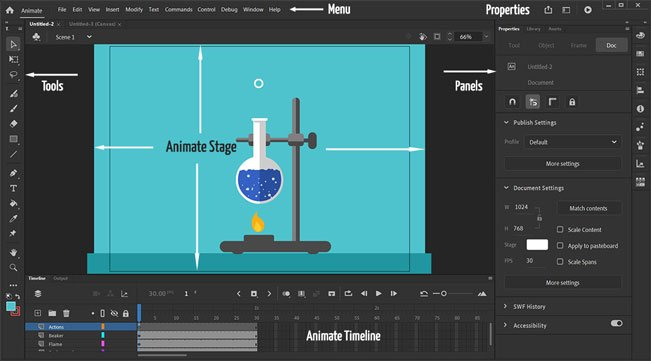Play the timeline animation
Image resolution: width=651 pixels, height=361 pixels.
(x=379, y=294)
